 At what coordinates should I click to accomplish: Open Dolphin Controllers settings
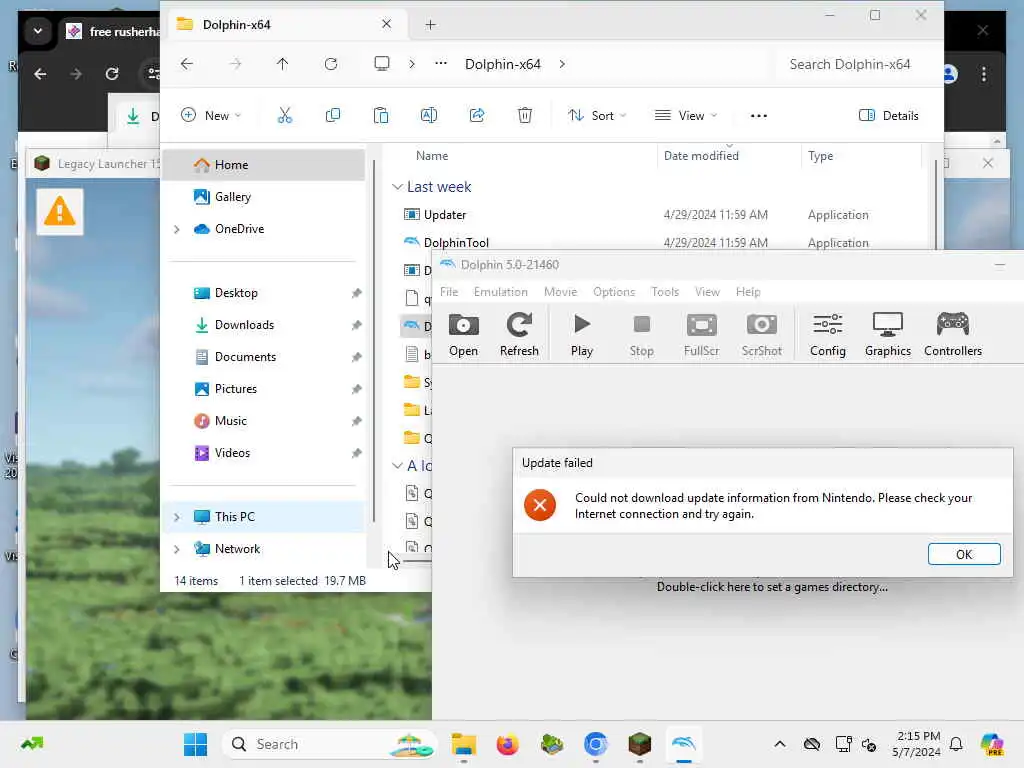pos(953,334)
